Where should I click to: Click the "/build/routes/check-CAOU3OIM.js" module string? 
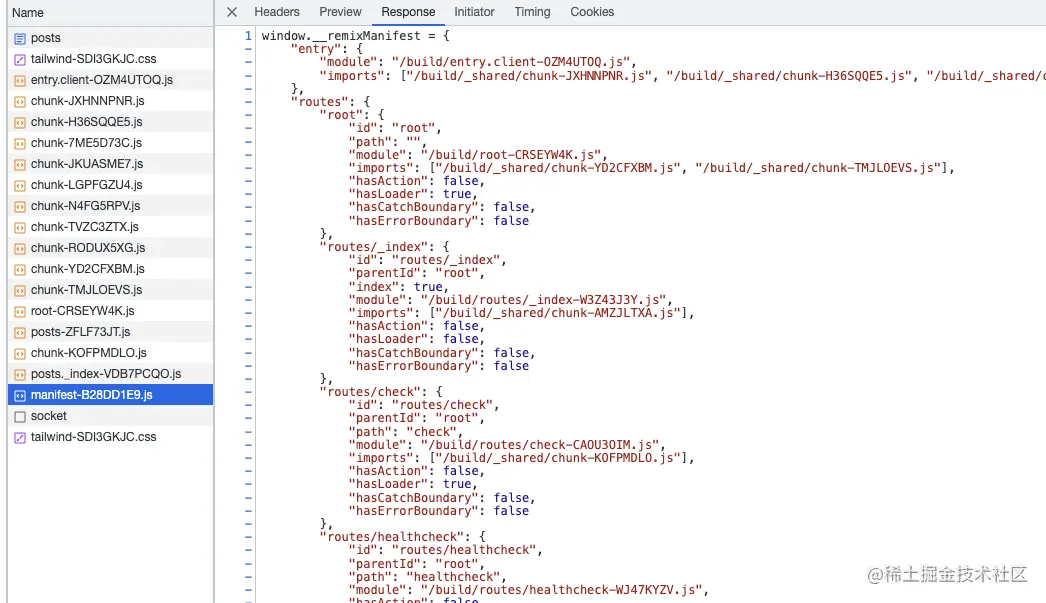tap(540, 445)
